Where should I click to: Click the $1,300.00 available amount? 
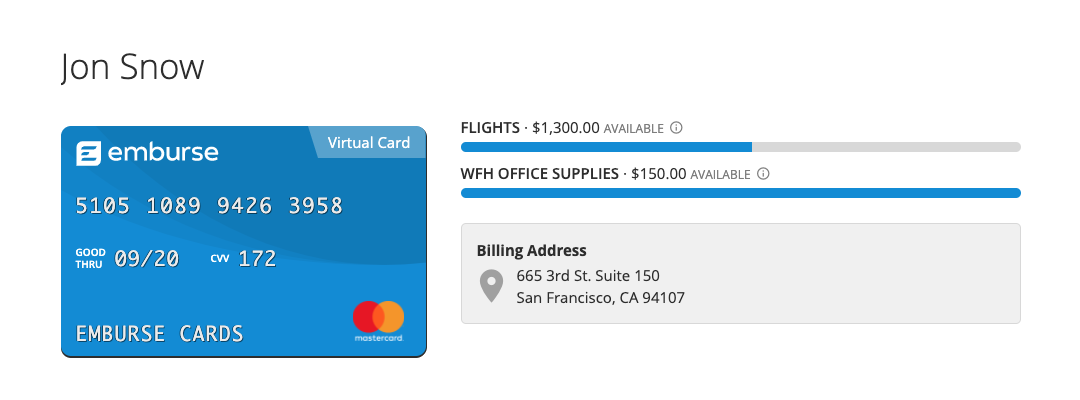click(x=565, y=128)
